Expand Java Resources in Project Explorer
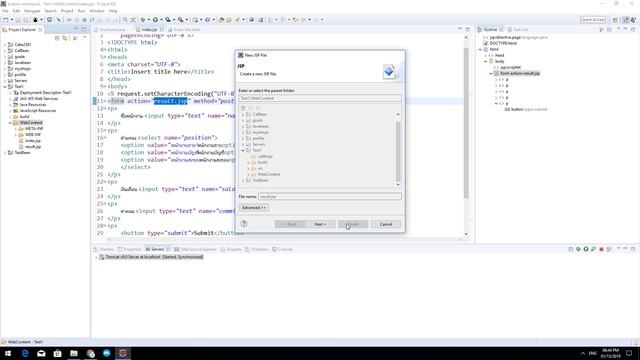The height and width of the screenshot is (360, 640). (10, 104)
